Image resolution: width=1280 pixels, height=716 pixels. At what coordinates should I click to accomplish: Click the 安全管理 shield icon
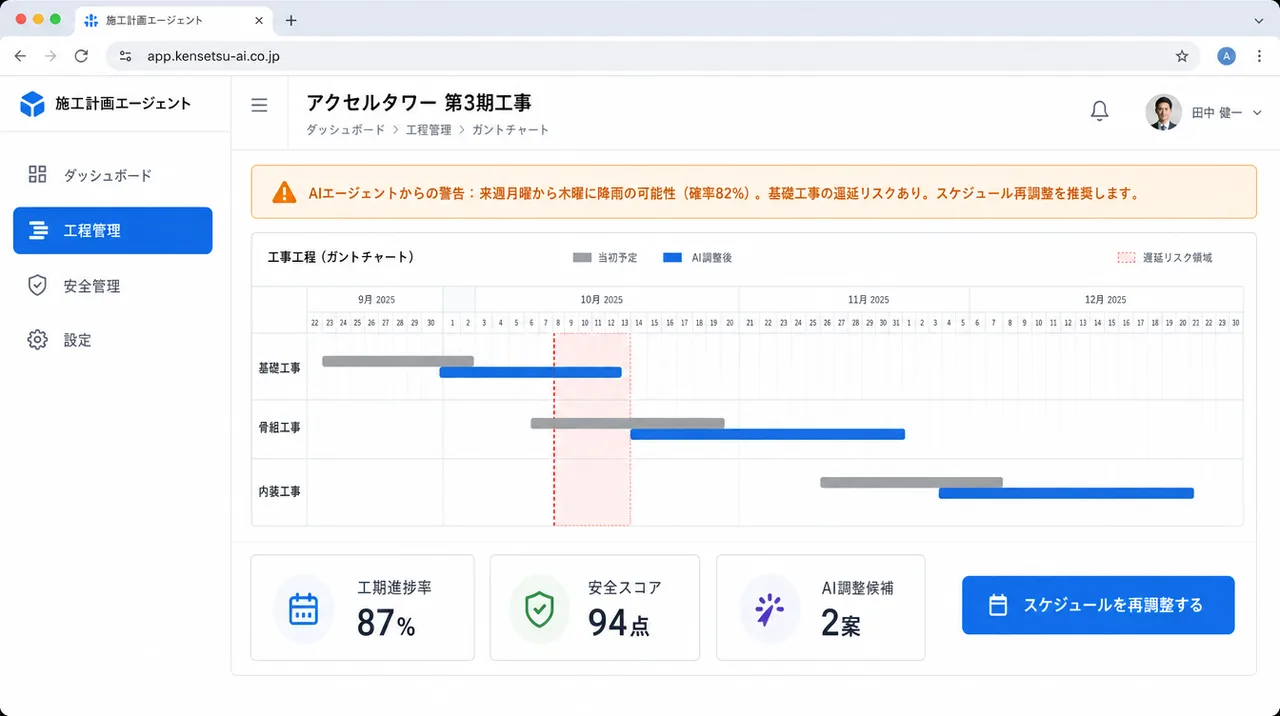tap(37, 286)
